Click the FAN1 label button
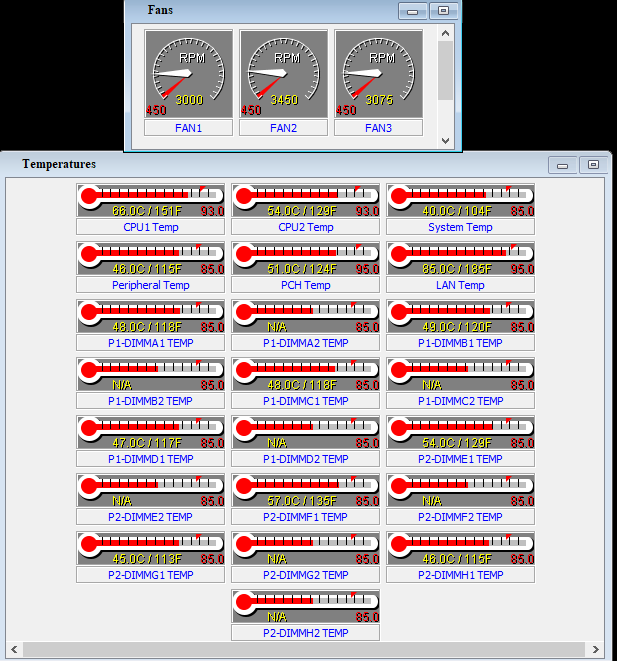Image resolution: width=617 pixels, height=661 pixels. click(x=188, y=128)
